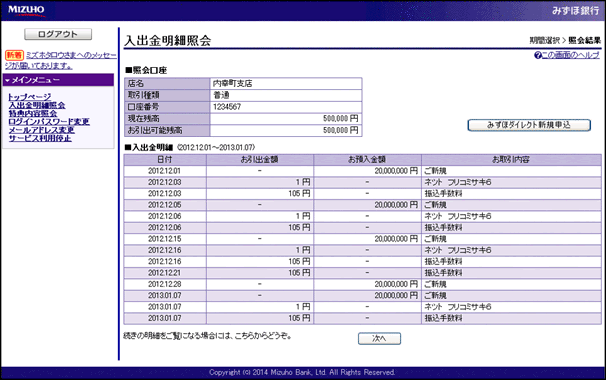The image size is (606, 380).
Task: Collapse the メインメニュー header
Action: coord(58,80)
